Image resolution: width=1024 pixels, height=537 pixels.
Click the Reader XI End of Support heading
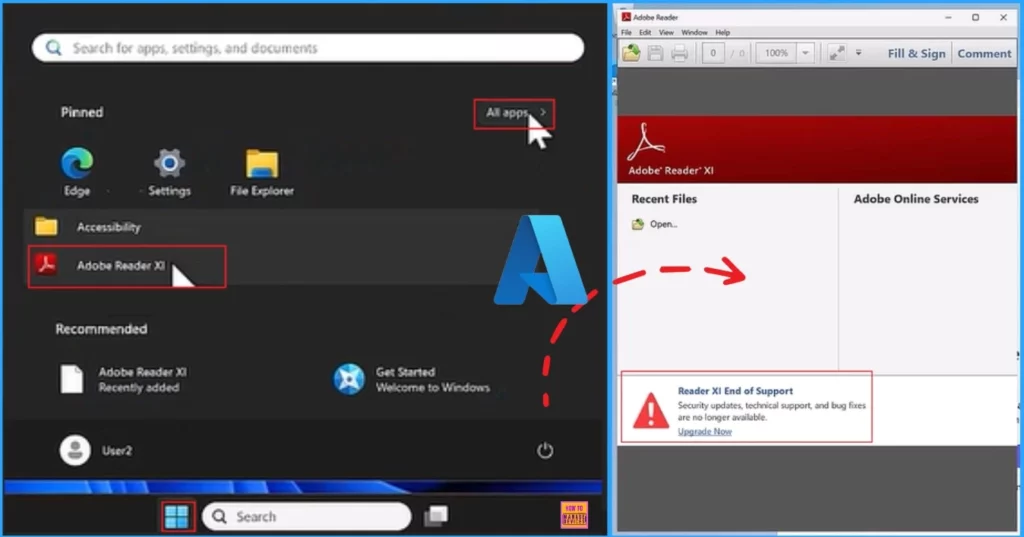tap(735, 391)
